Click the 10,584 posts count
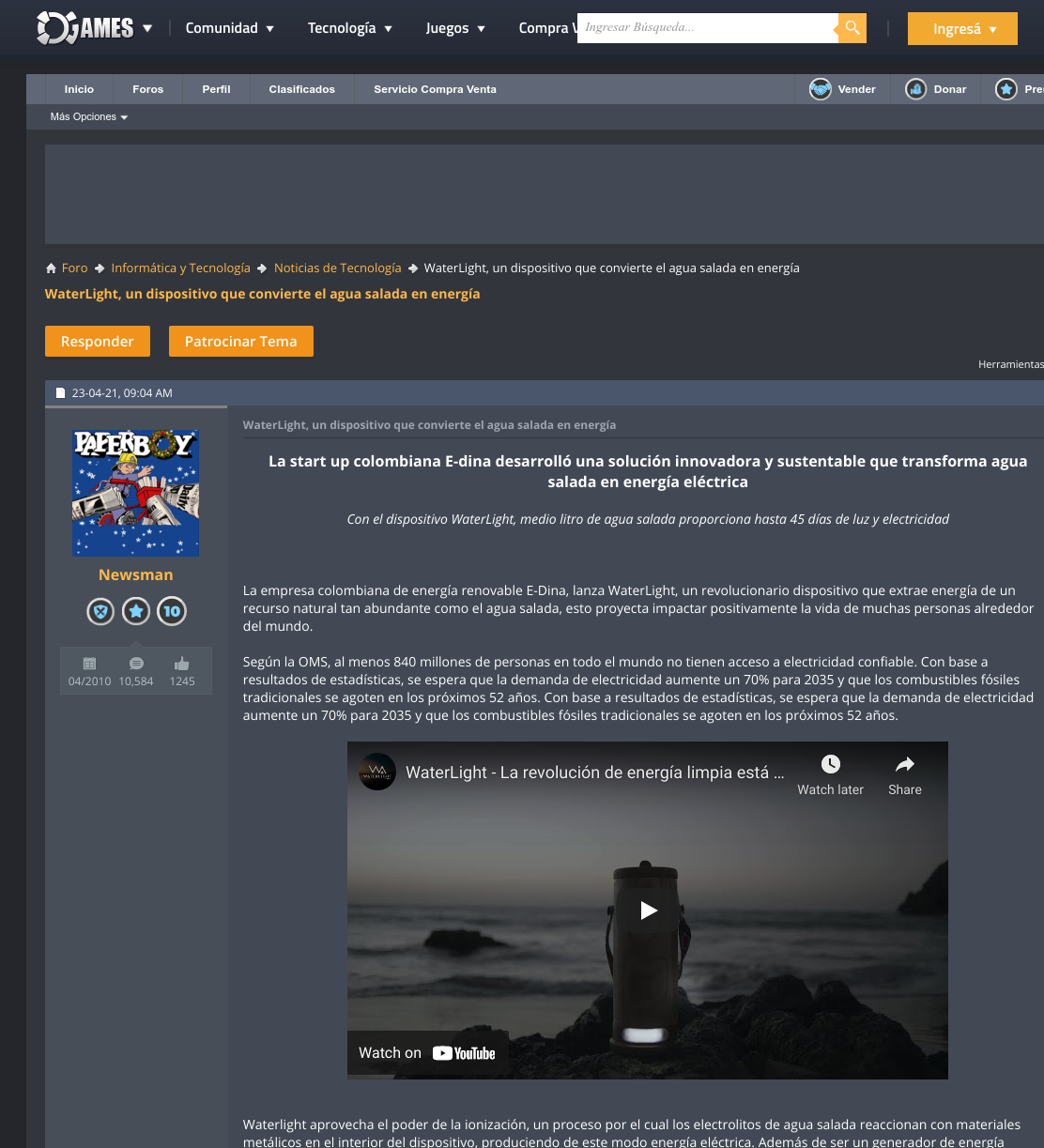Screen dimensions: 1044x1148 click(136, 681)
